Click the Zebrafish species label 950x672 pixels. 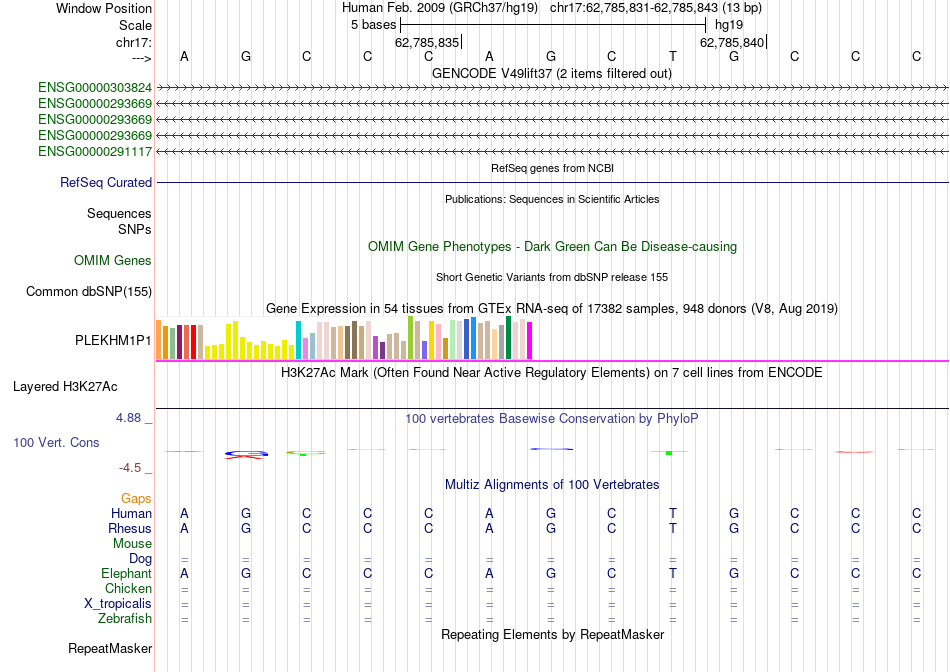(125, 619)
